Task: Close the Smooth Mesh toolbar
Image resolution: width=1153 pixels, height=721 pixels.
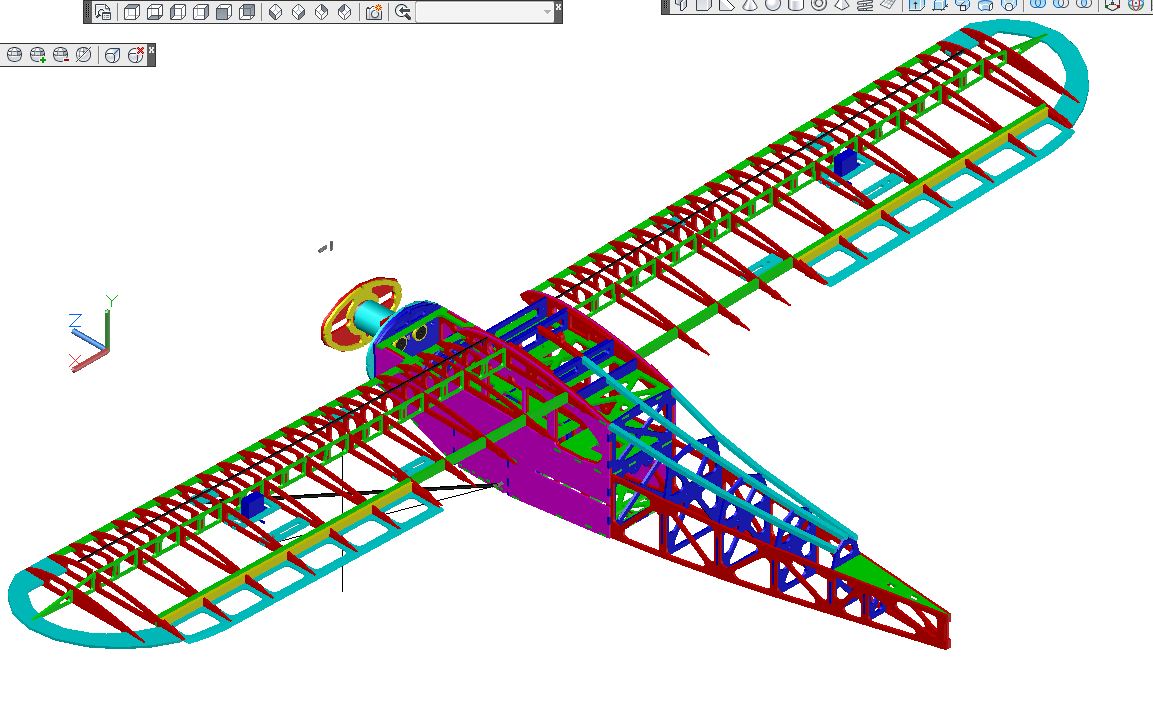Action: (x=151, y=48)
